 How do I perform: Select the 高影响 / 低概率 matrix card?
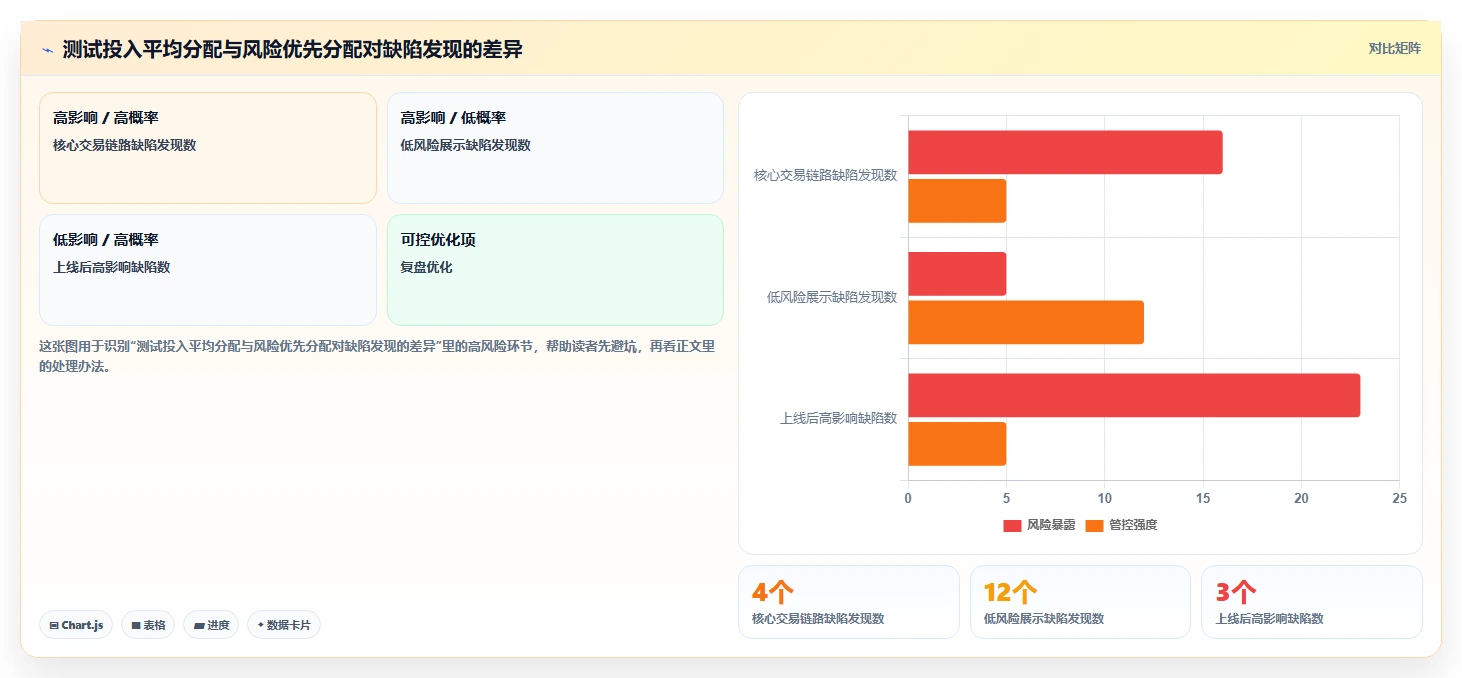click(x=555, y=148)
